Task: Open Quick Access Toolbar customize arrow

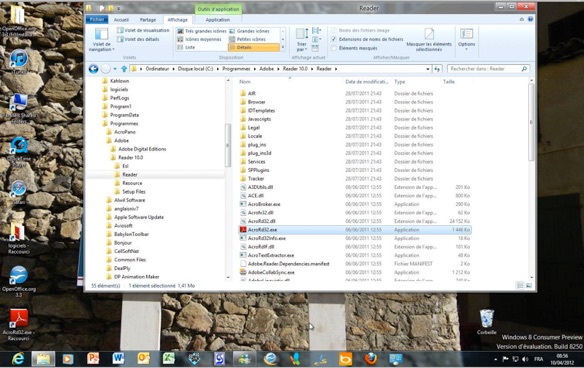Action: point(119,8)
